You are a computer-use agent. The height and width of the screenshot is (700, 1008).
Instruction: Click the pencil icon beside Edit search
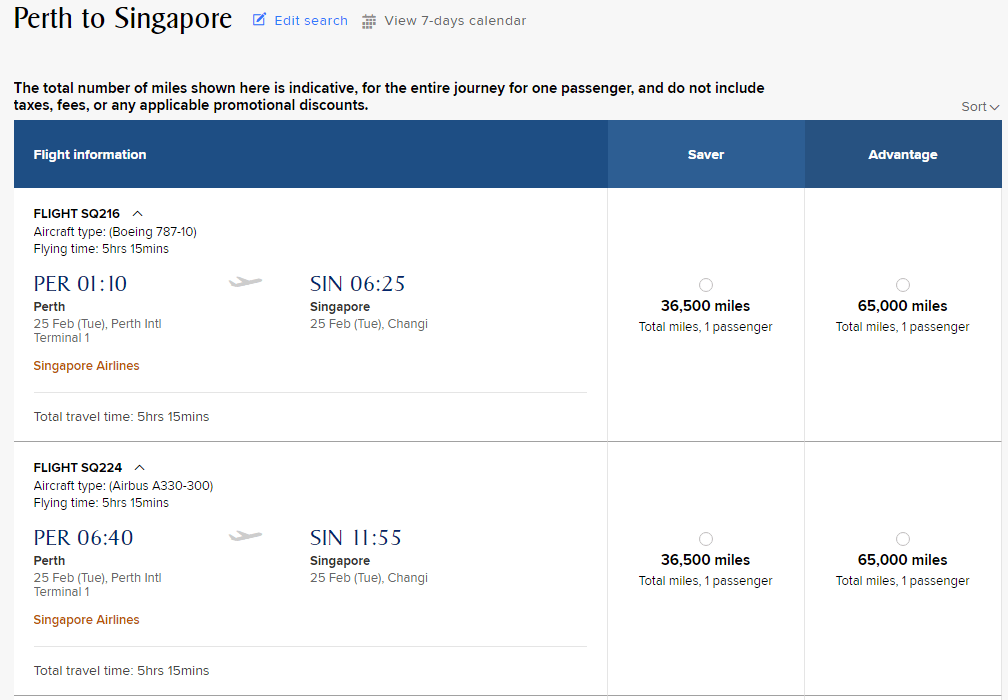click(260, 20)
